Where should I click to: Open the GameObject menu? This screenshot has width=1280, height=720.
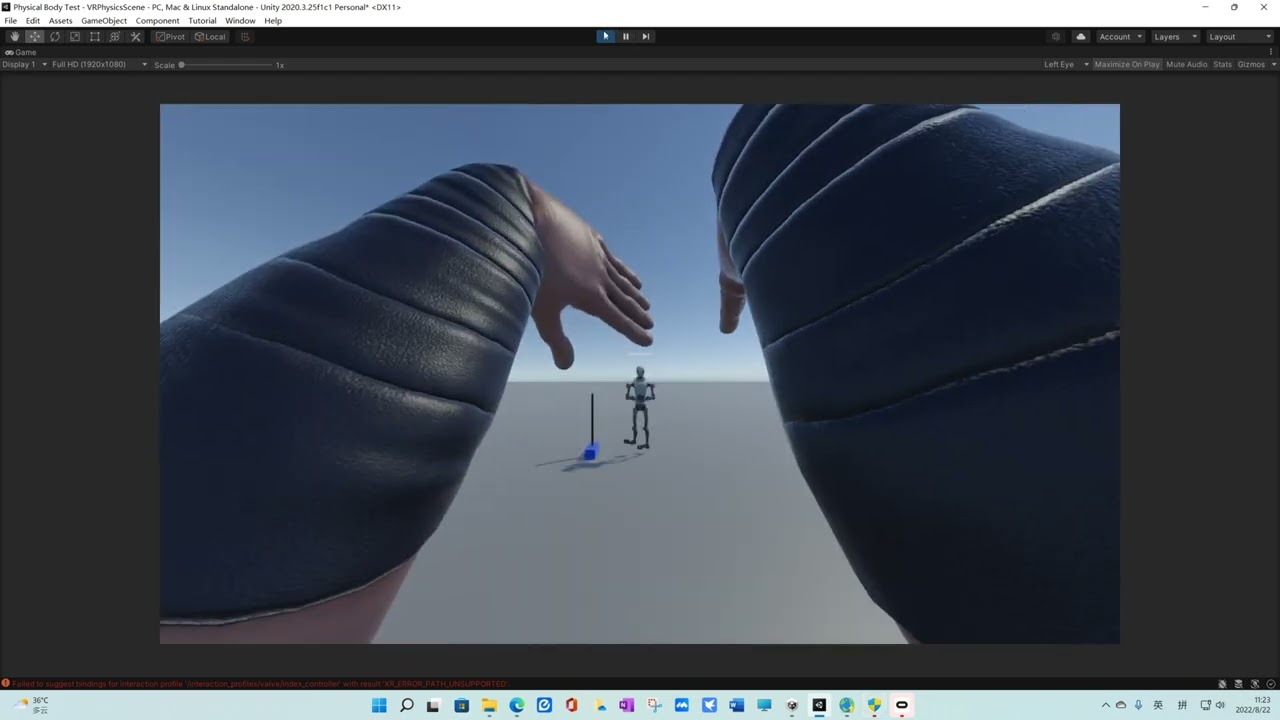coord(102,21)
